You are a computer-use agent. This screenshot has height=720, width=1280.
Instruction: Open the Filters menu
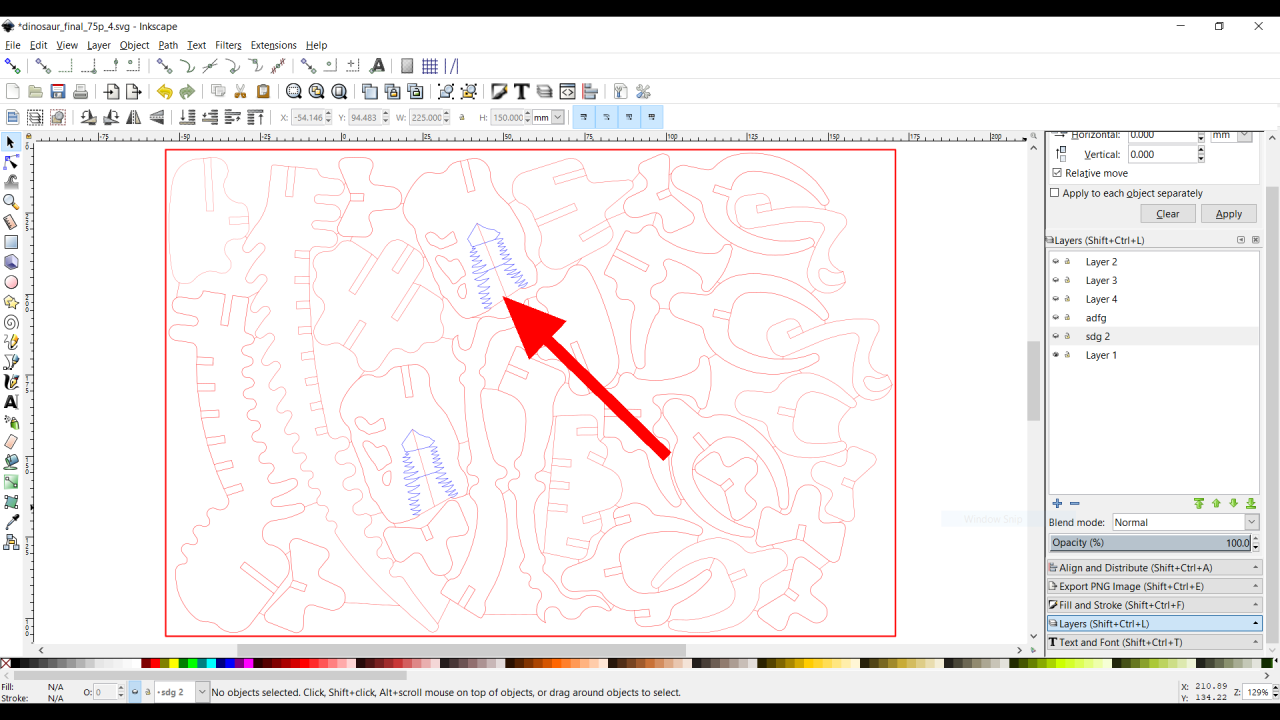(228, 45)
